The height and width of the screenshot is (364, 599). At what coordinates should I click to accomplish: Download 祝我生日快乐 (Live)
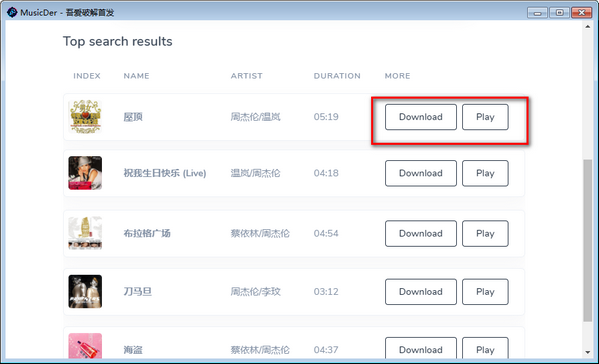pyautogui.click(x=421, y=173)
